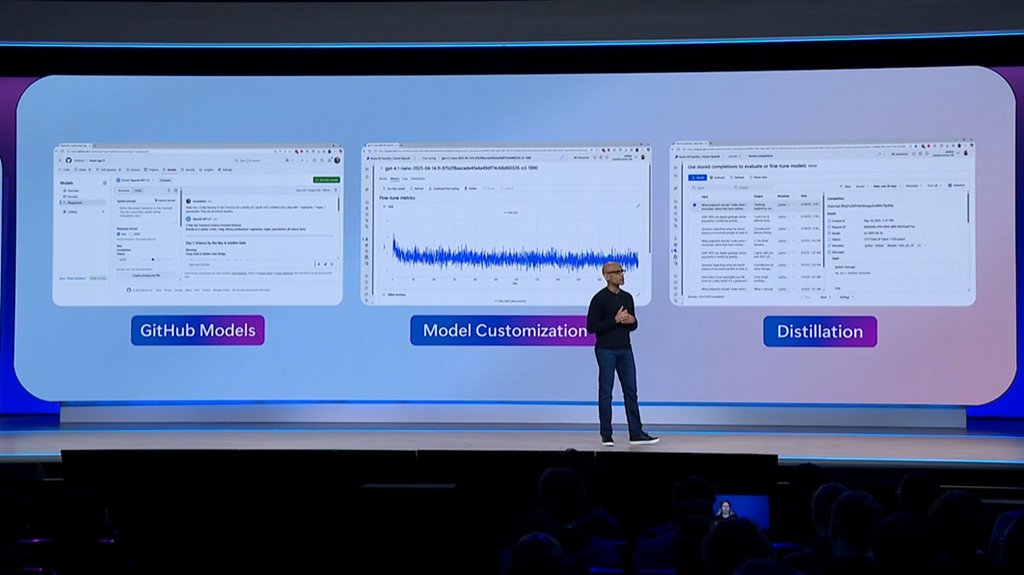Image resolution: width=1024 pixels, height=575 pixels.
Task: Click the System prompt text area
Action: click(146, 215)
